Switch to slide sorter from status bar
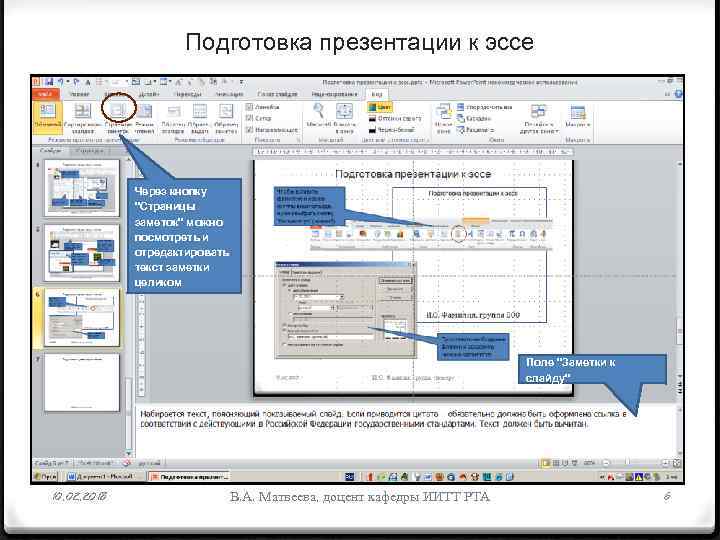 click(x=555, y=463)
